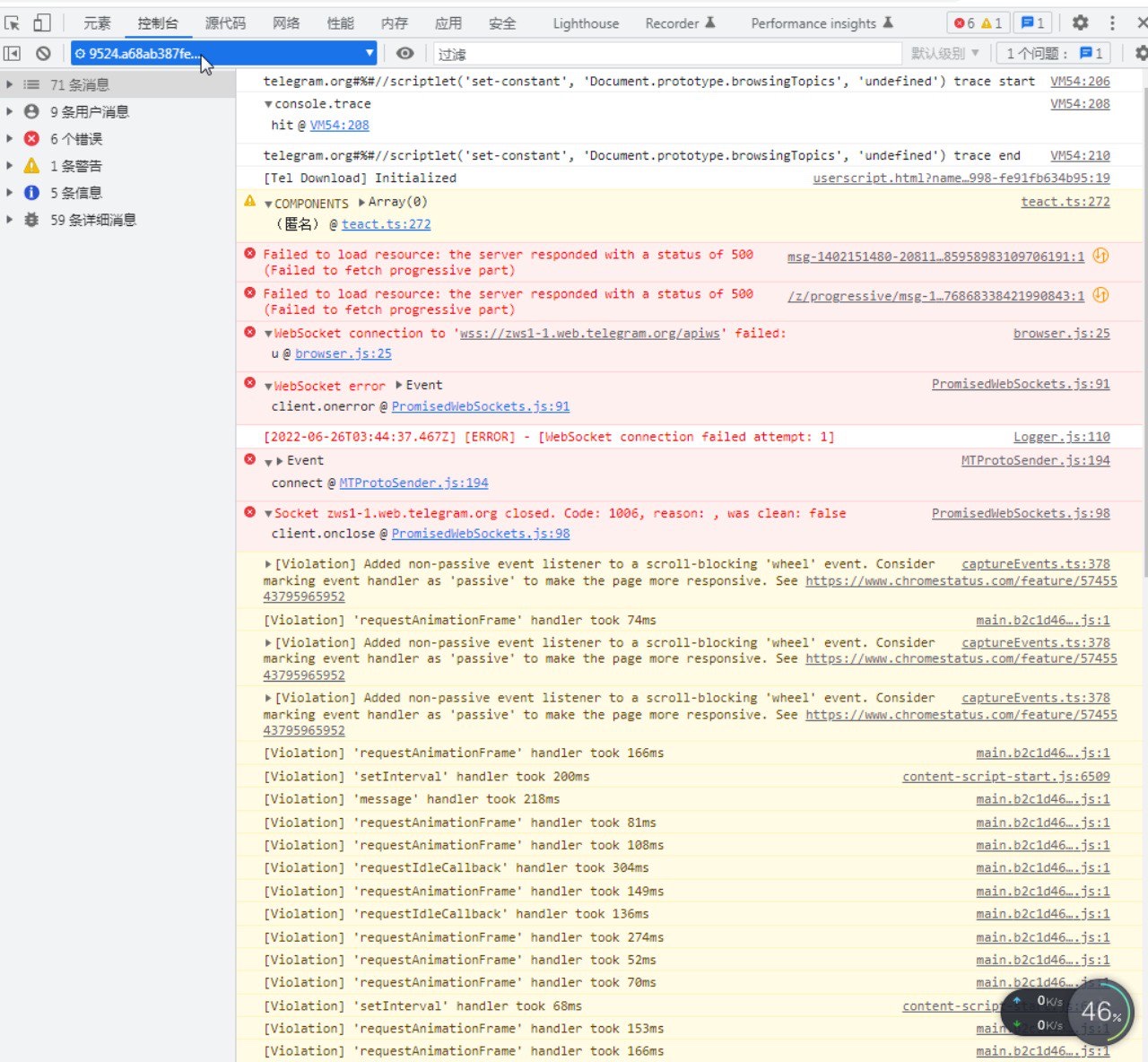The height and width of the screenshot is (1062, 1148).
Task: Clear the console output
Action: click(43, 53)
